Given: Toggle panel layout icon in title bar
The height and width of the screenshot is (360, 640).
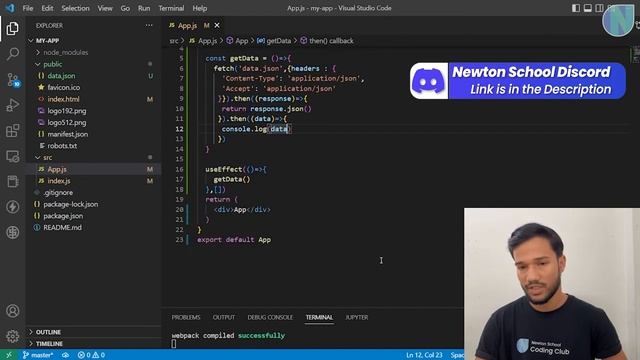Looking at the screenshot, I should (x=587, y=8).
